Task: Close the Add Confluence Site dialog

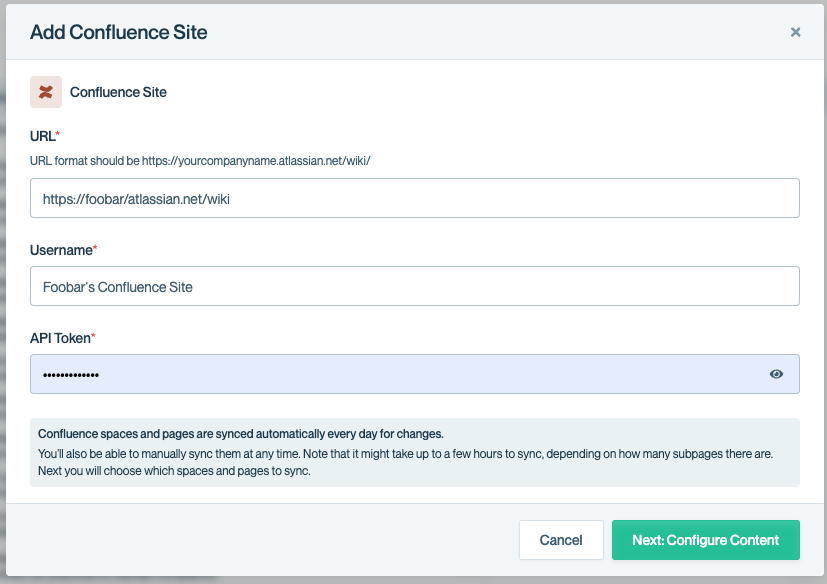Action: [796, 32]
